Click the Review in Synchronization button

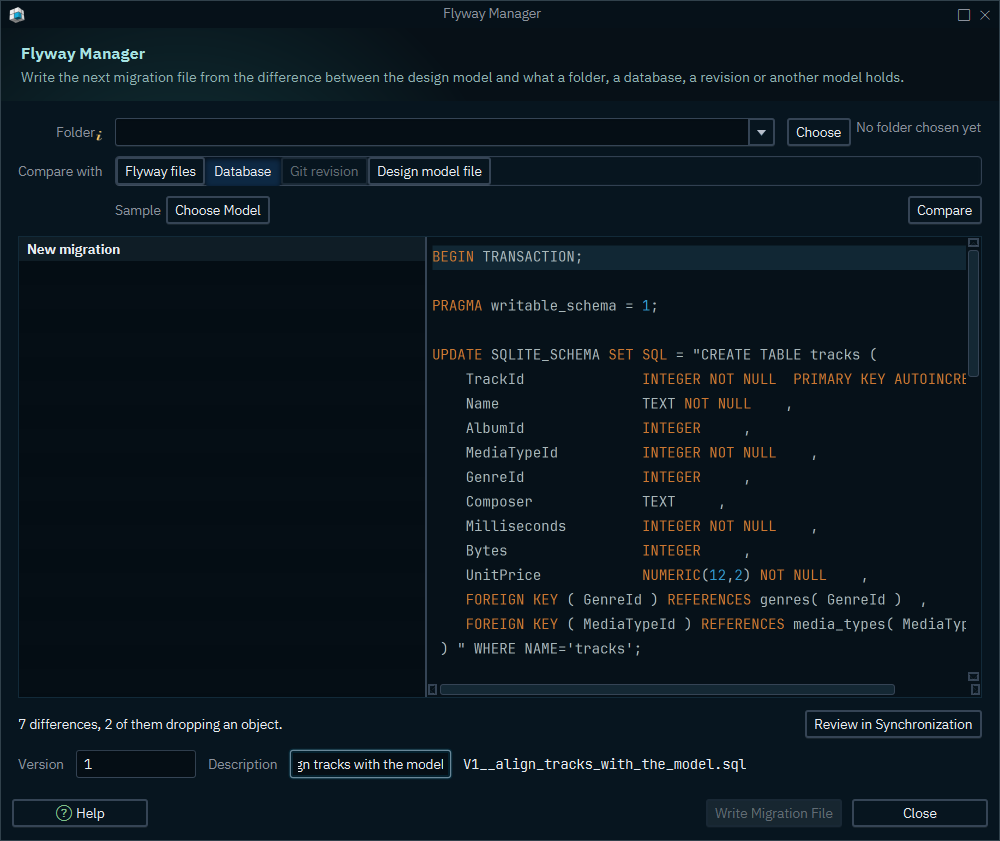(x=893, y=724)
